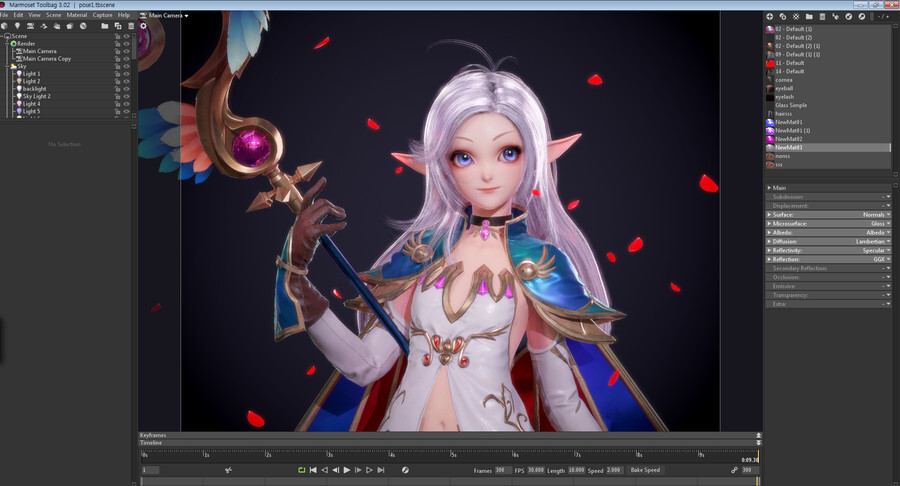Hide Light 1 using its eye icon

(127, 74)
